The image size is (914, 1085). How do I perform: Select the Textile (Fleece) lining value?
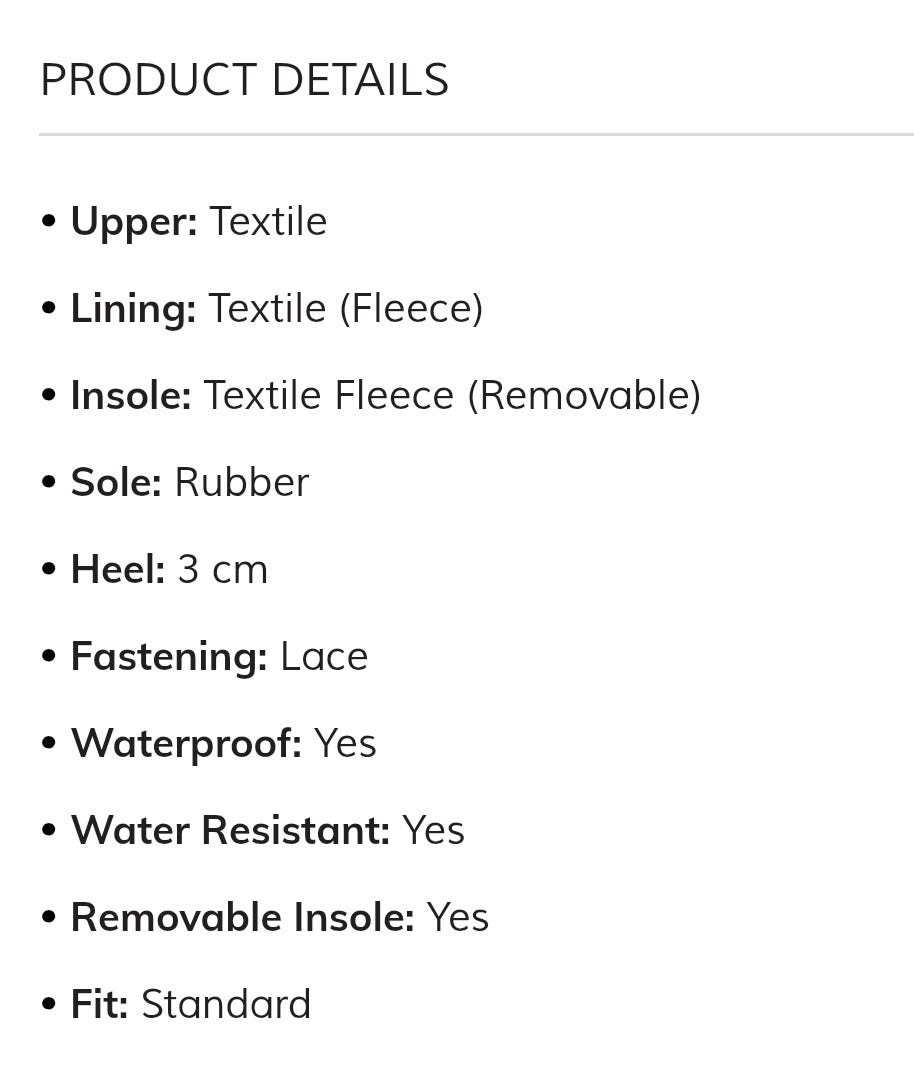click(346, 309)
